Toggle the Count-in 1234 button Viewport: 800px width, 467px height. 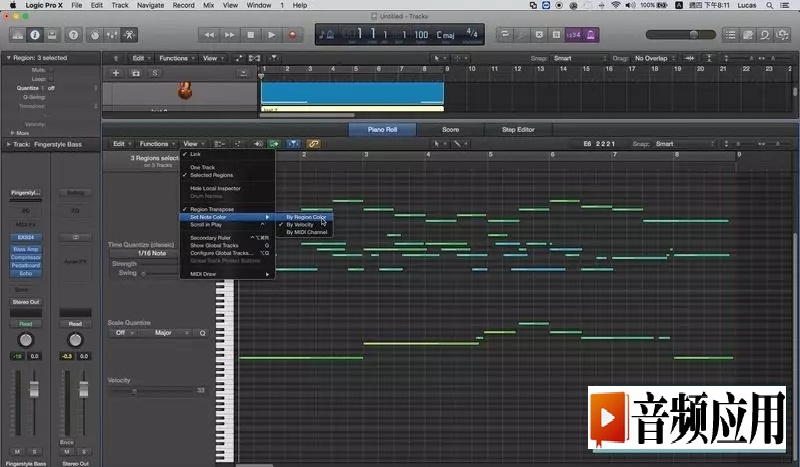tap(574, 35)
